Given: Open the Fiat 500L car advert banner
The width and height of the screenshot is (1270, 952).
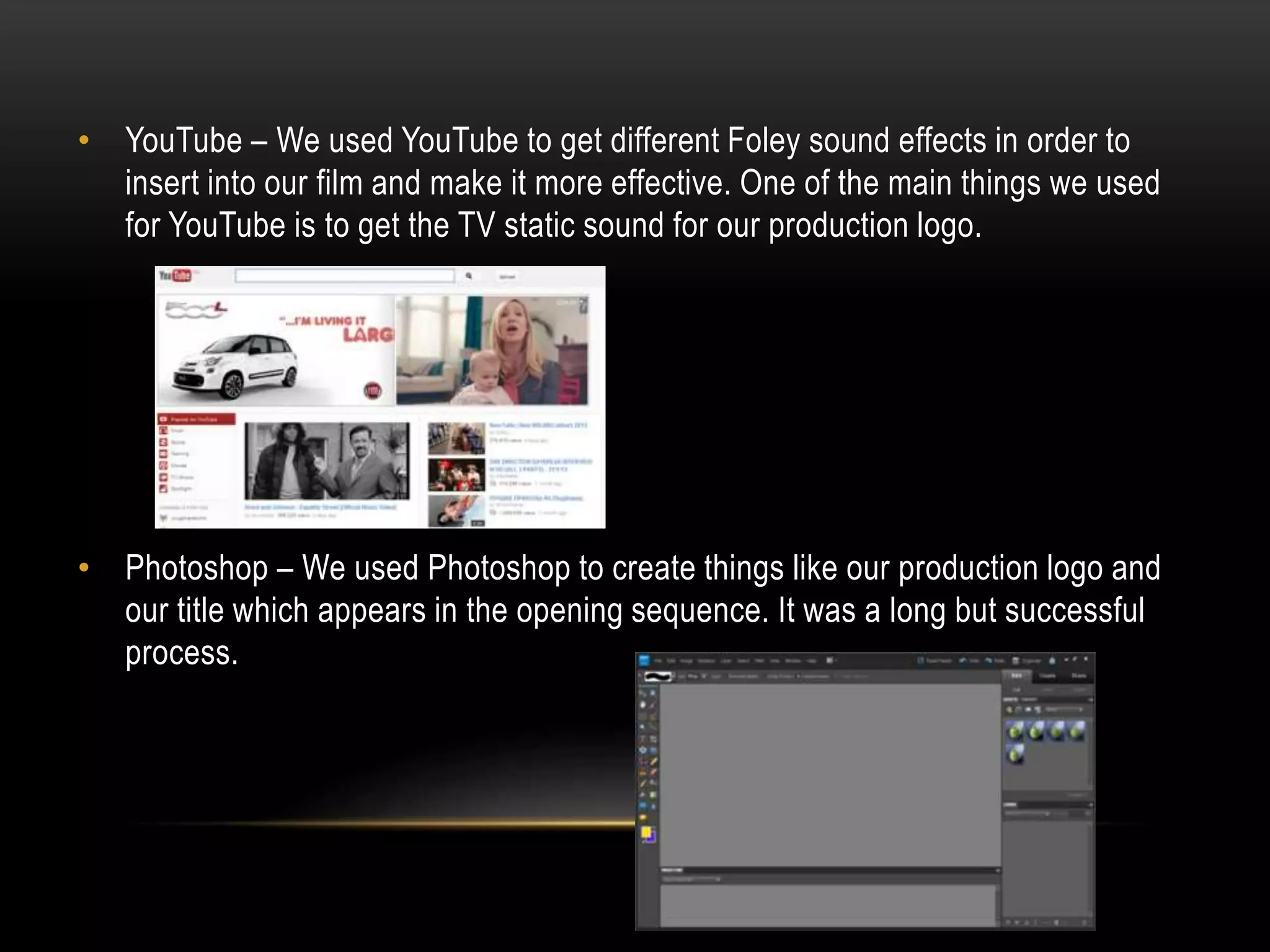Looking at the screenshot, I should [x=275, y=351].
